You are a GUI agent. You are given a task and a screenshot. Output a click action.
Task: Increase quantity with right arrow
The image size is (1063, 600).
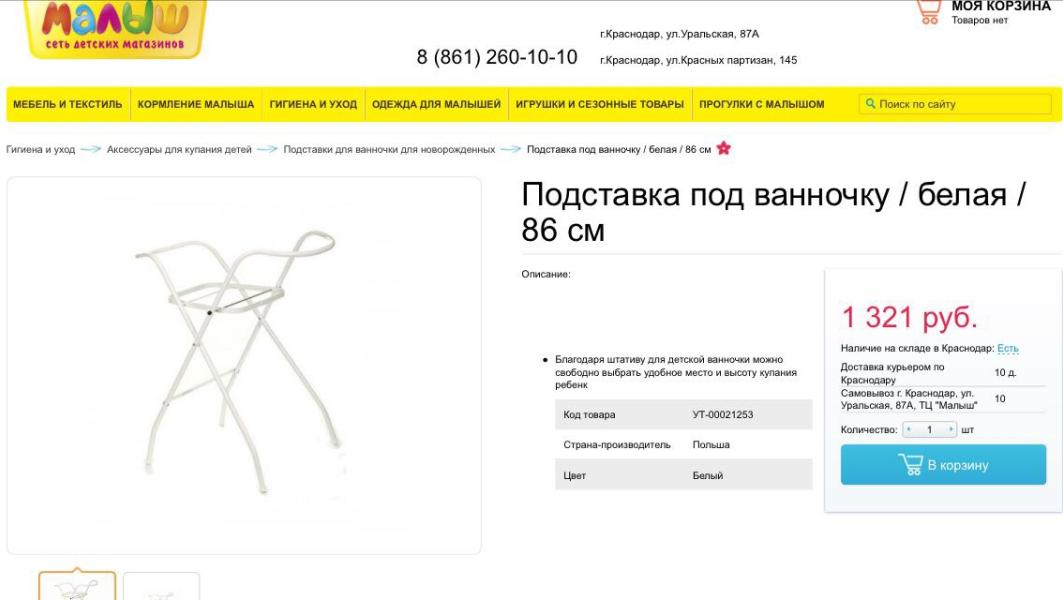pyautogui.click(x=950, y=429)
